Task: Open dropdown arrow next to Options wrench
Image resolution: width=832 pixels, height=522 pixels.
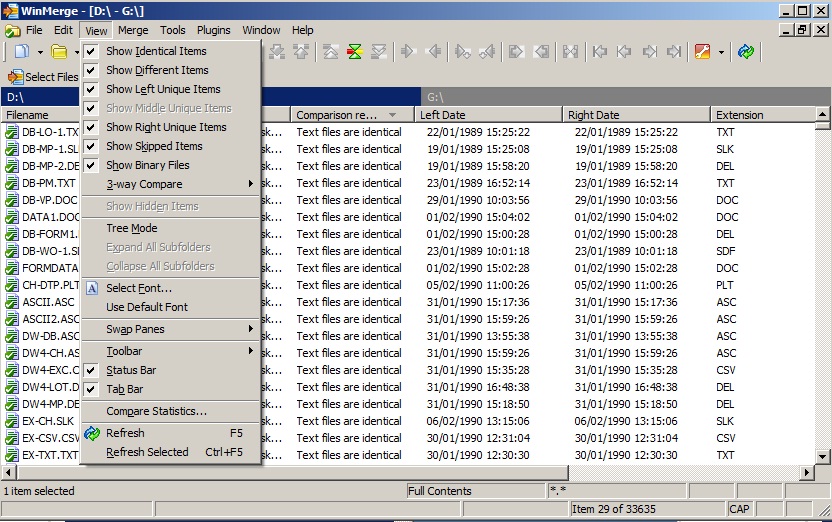Action: pos(721,52)
